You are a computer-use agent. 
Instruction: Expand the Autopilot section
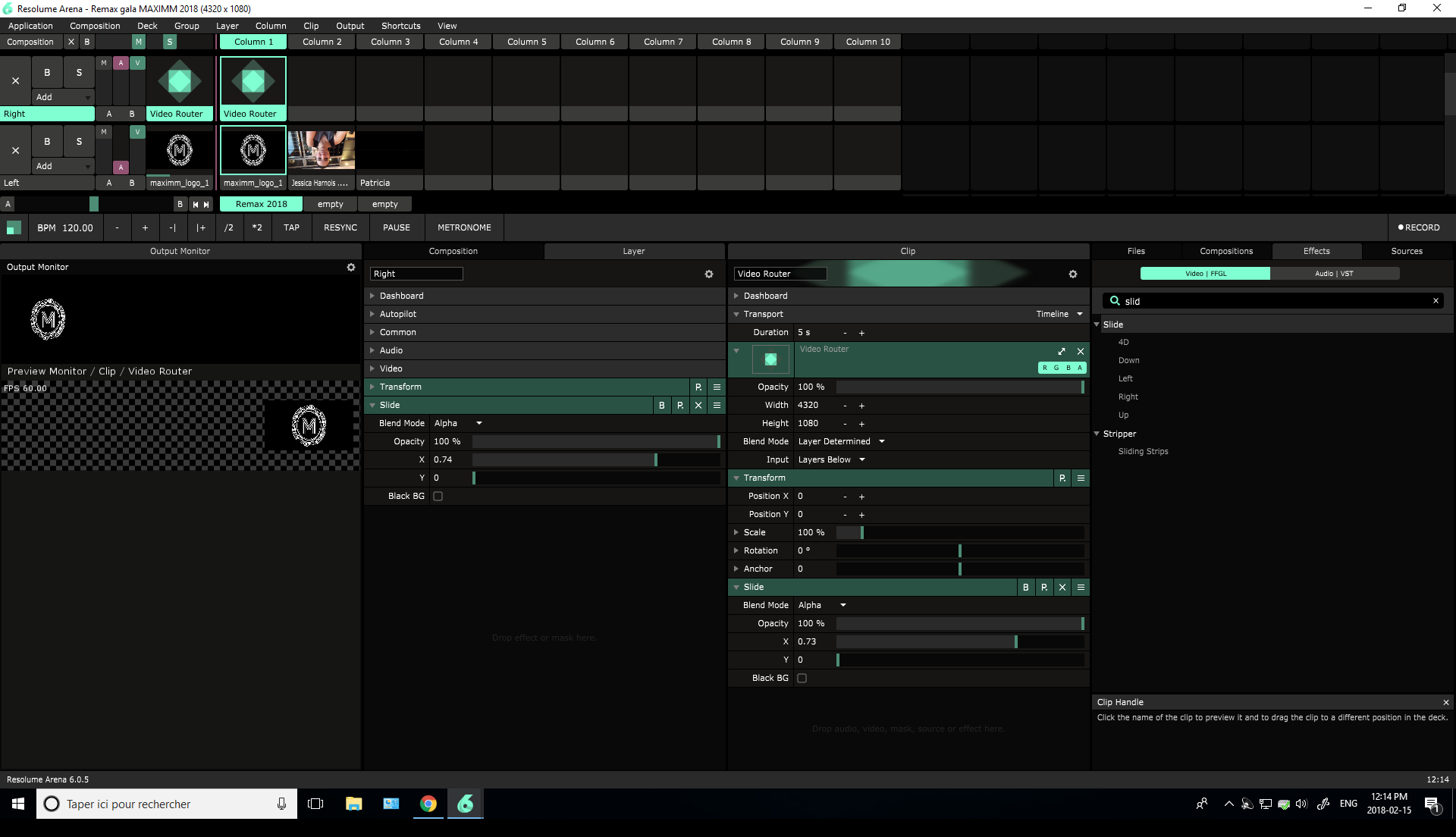point(397,315)
